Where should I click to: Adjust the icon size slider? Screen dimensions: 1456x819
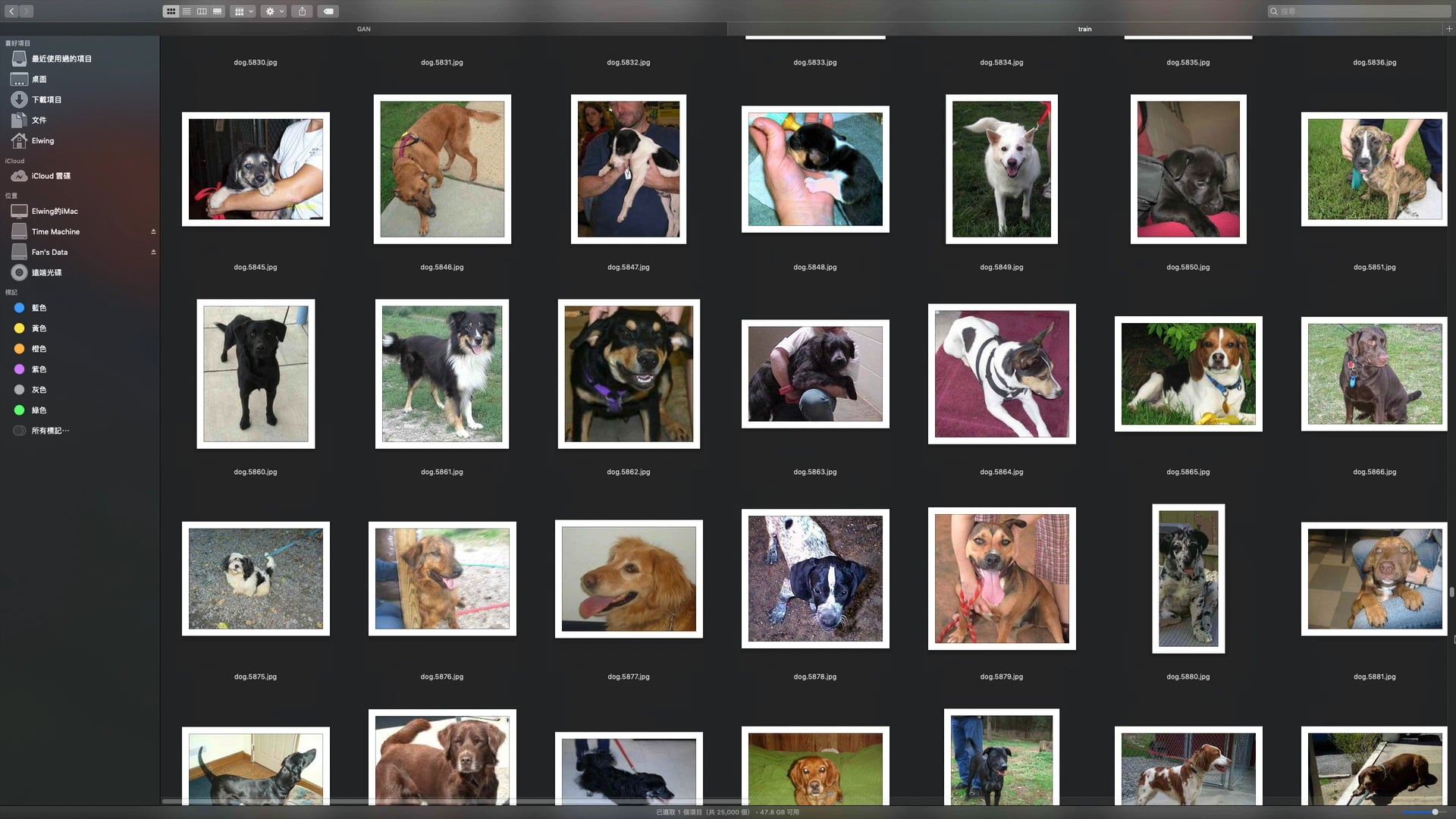click(x=1435, y=812)
